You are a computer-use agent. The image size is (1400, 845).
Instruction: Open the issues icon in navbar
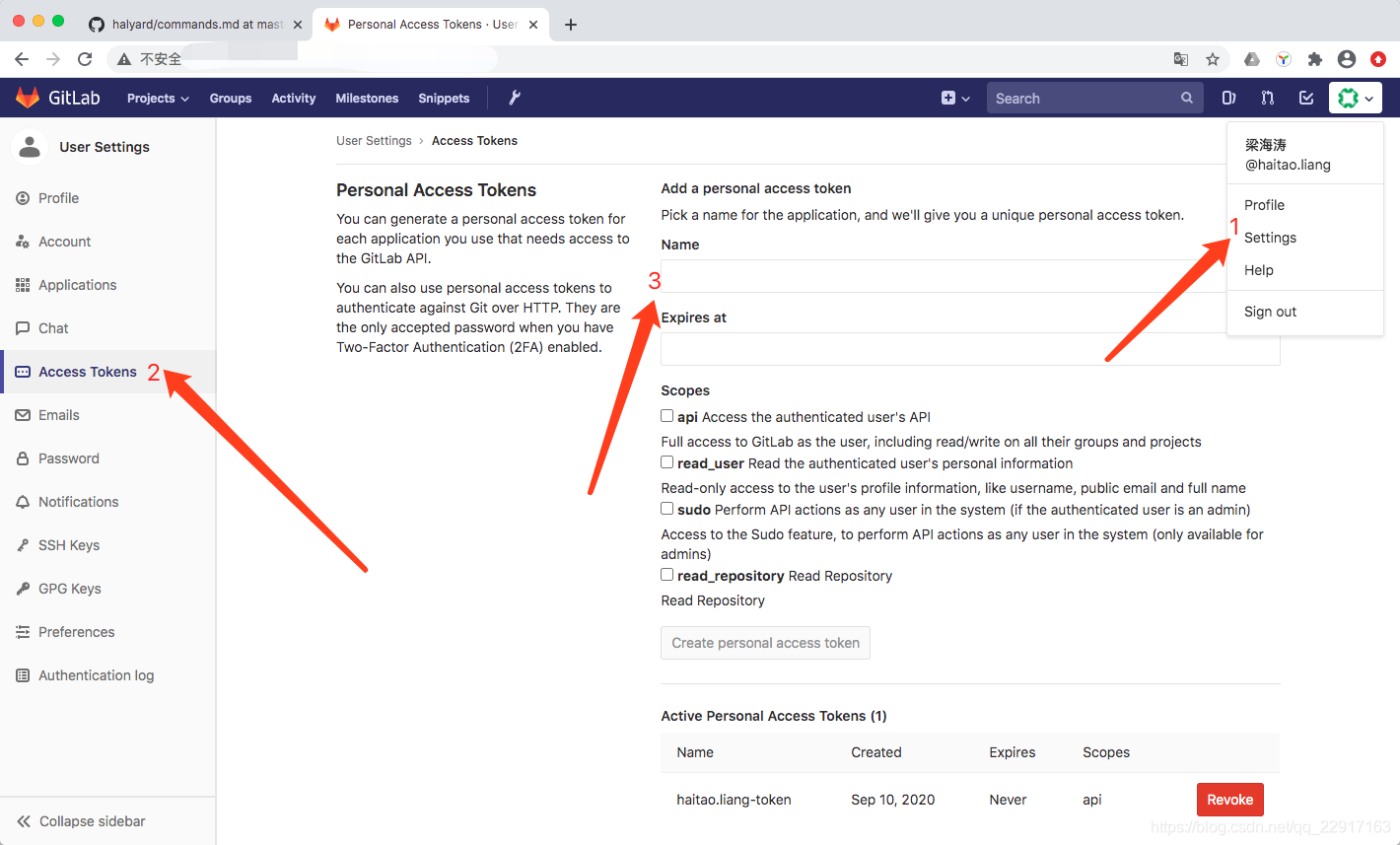pos(1228,98)
